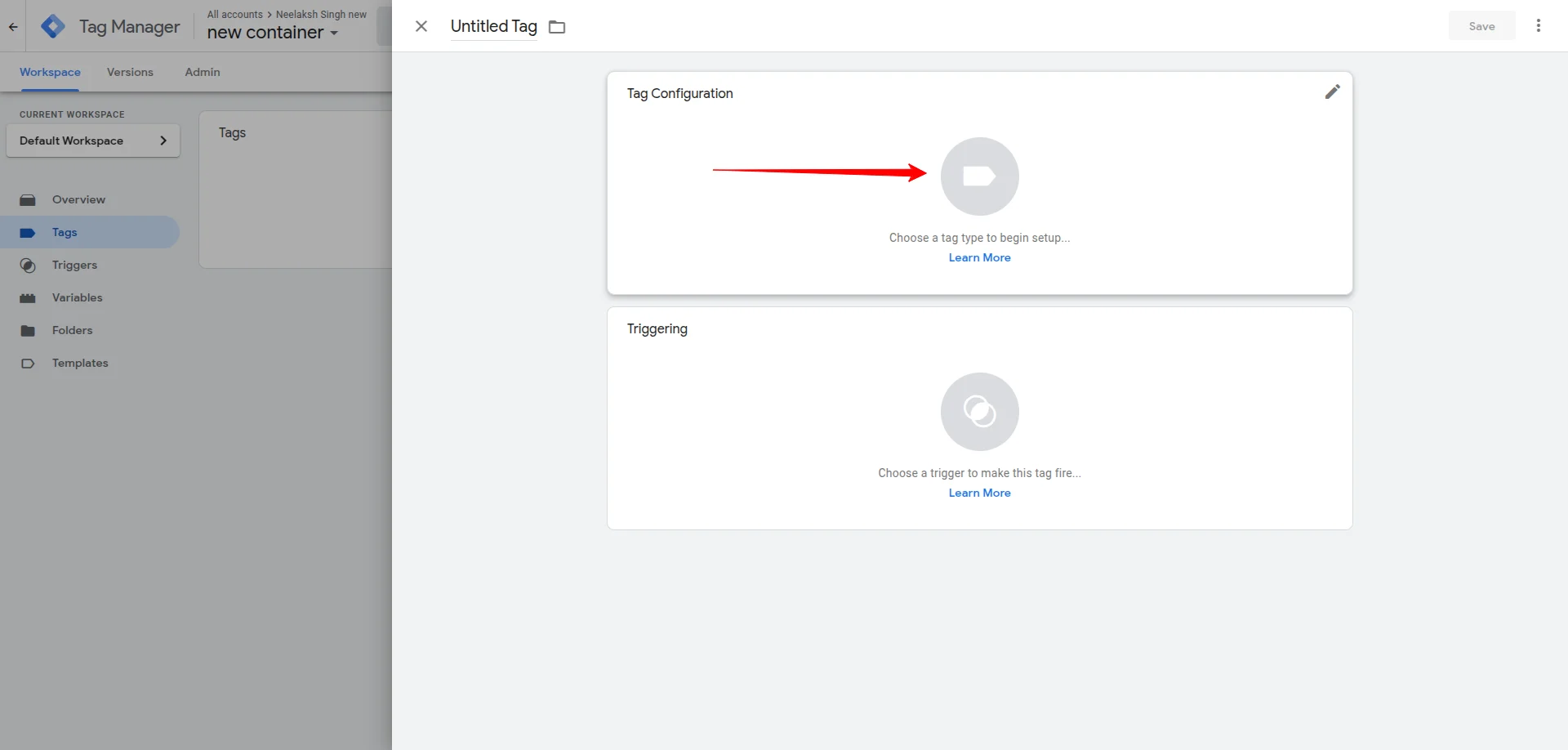Click the Save button

pyautogui.click(x=1481, y=25)
